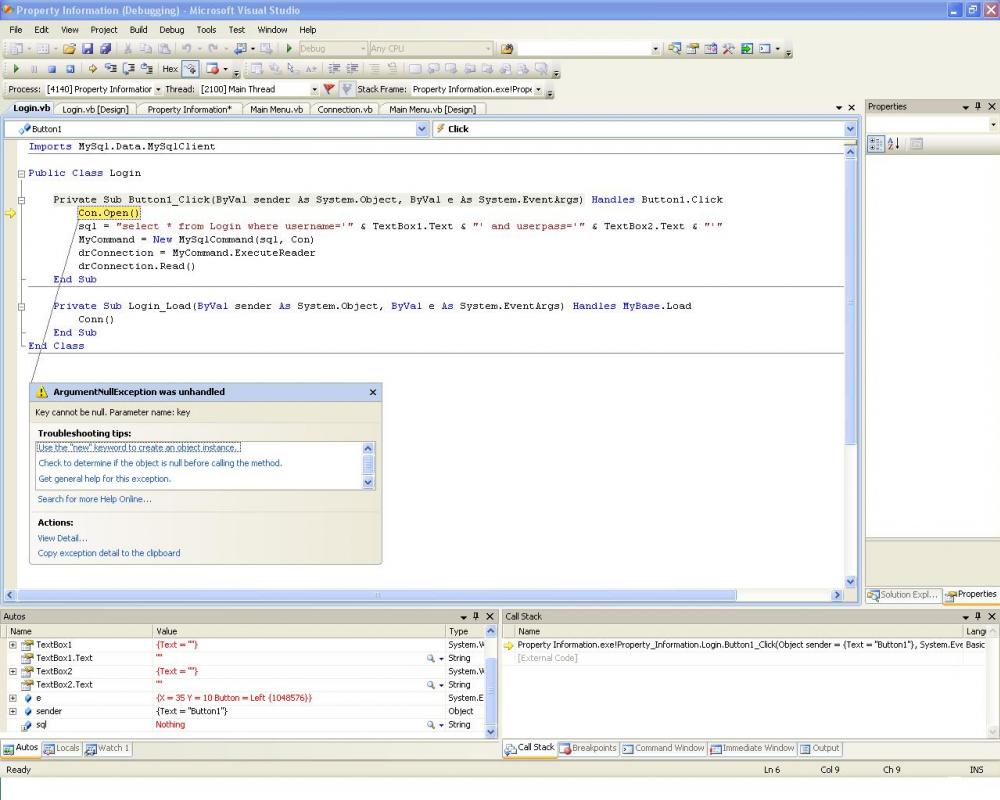The image size is (1000, 800).
Task: Open the Build menu
Action: (x=138, y=29)
